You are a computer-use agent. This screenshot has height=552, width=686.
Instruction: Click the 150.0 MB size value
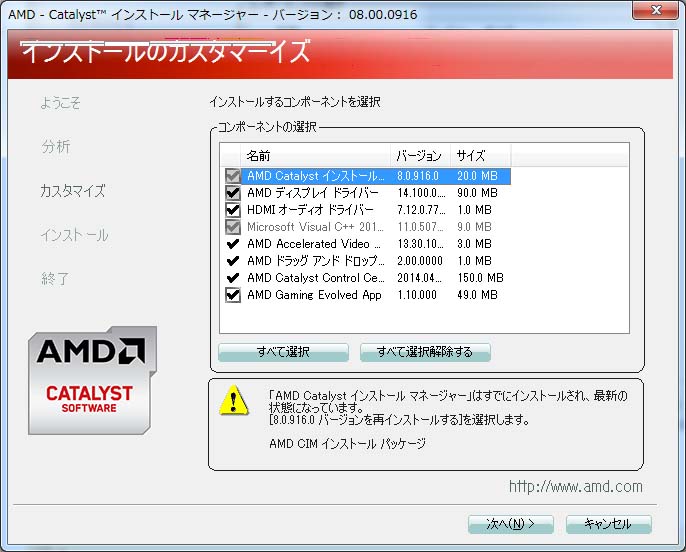click(480, 278)
